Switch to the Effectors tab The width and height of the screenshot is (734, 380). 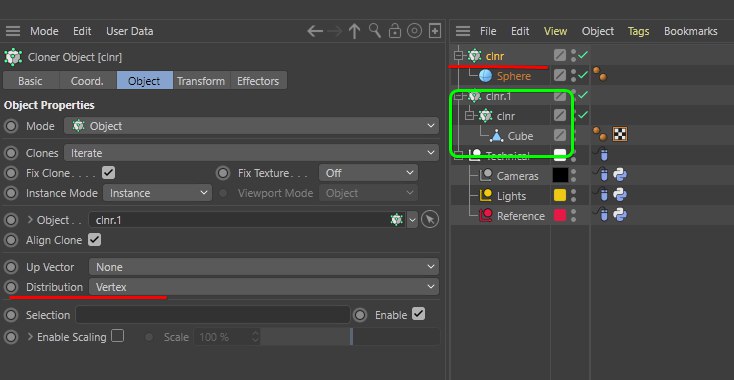[258, 81]
